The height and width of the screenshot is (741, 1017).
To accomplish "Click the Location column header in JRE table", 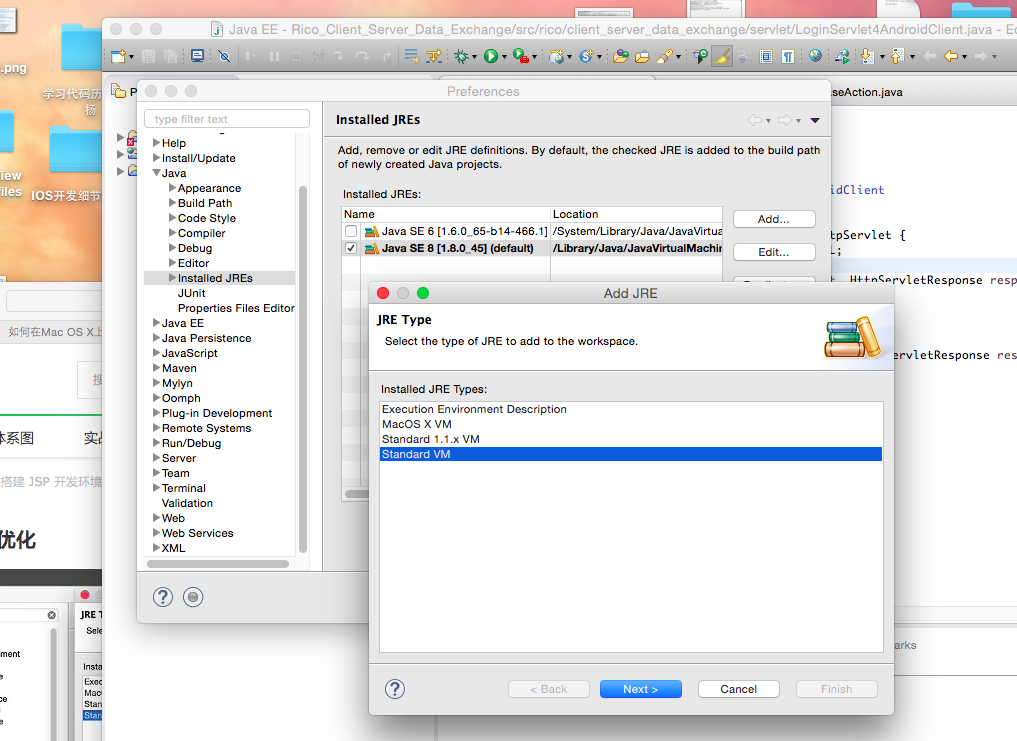I will [636, 214].
